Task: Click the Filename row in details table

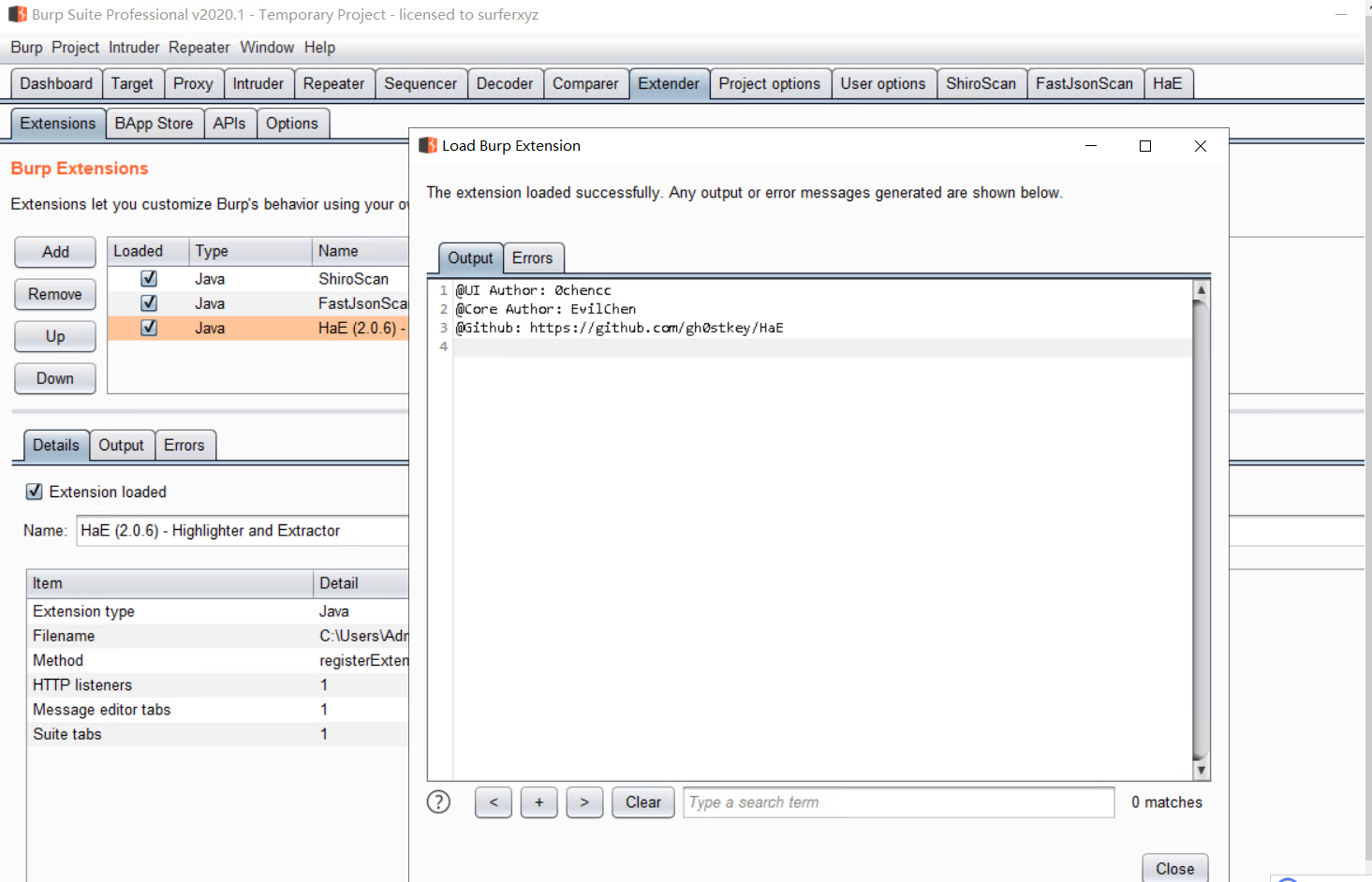Action: pyautogui.click(x=218, y=636)
